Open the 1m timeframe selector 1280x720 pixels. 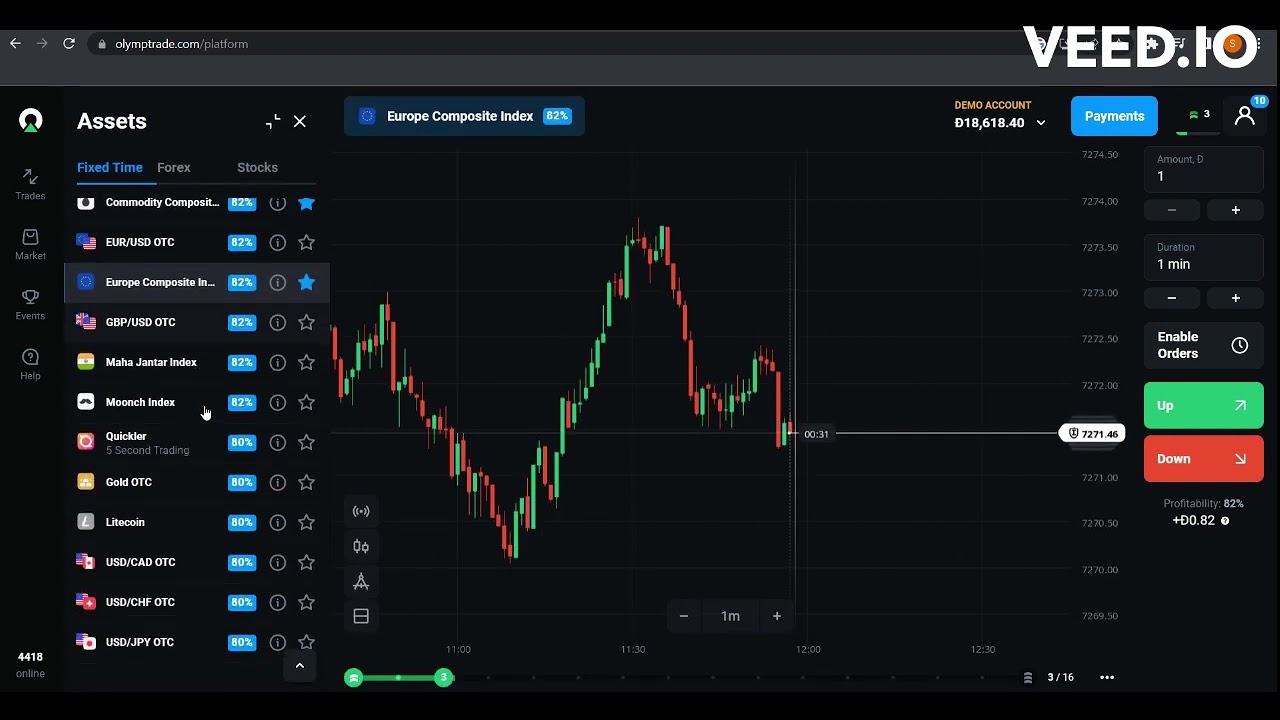730,616
